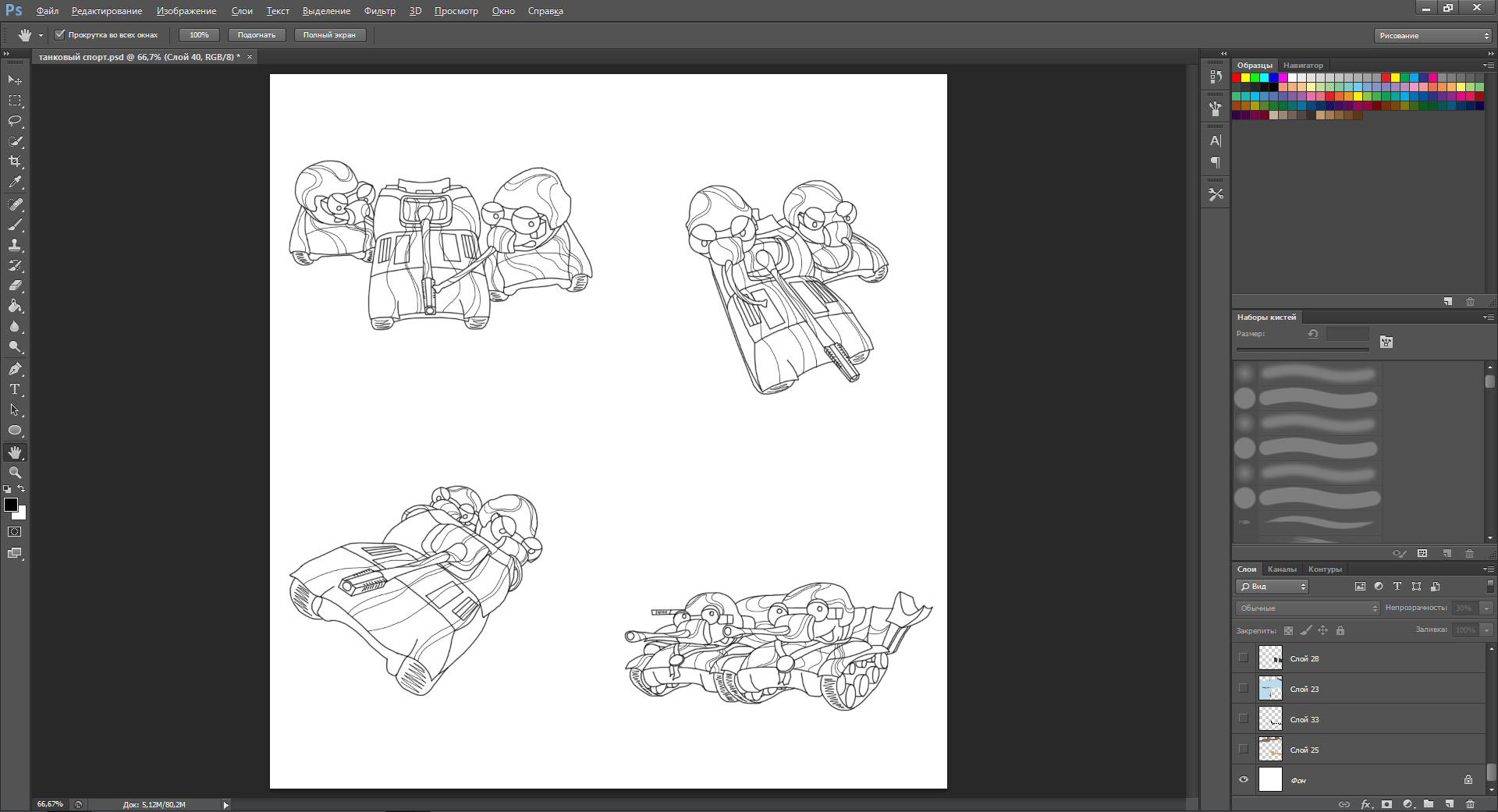
Task: Select the Eyedropper tool
Action: coord(15,182)
